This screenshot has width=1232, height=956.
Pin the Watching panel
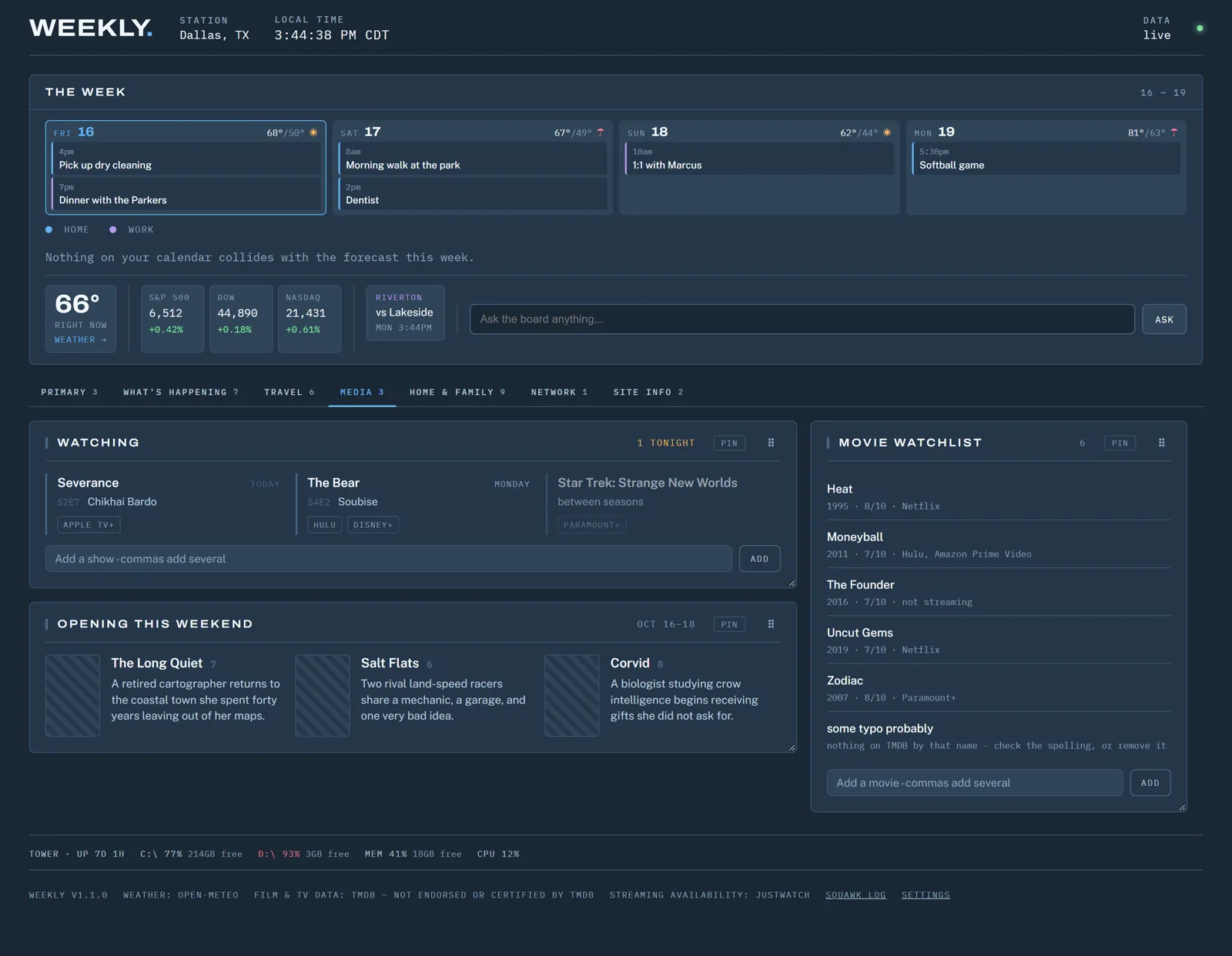(x=729, y=443)
